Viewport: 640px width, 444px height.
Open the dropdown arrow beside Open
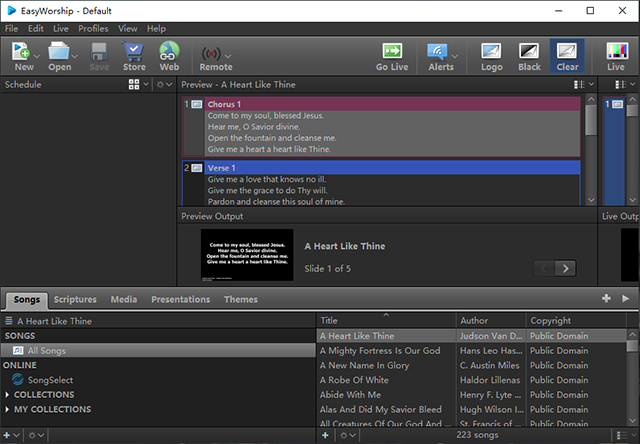pyautogui.click(x=77, y=53)
